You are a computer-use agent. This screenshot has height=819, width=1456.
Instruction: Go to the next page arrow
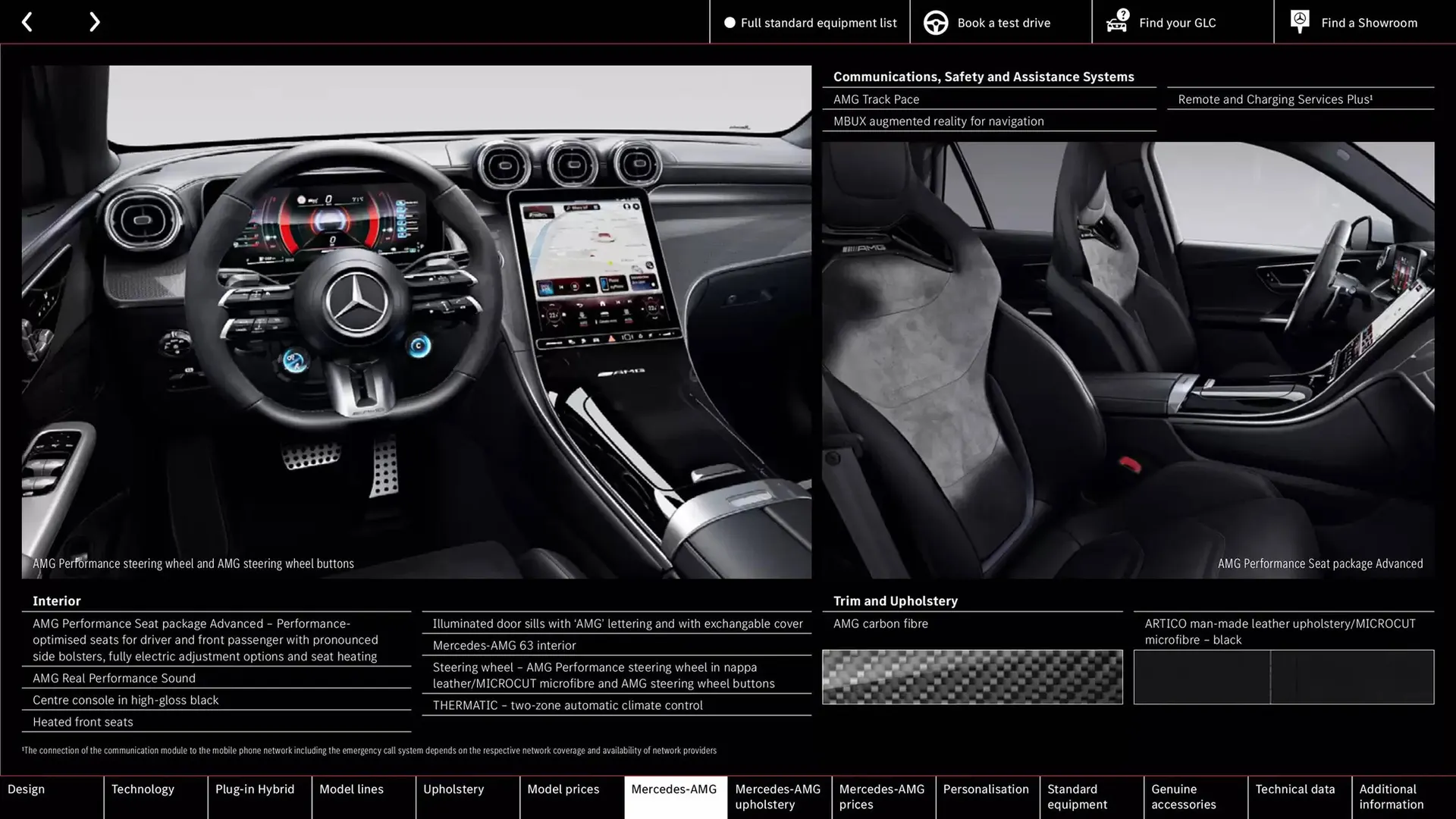pyautogui.click(x=94, y=22)
